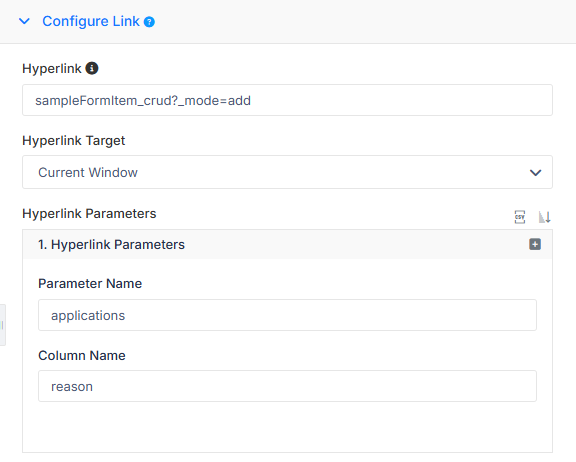
Task: Click the Parameter Name label
Action: [x=90, y=284]
